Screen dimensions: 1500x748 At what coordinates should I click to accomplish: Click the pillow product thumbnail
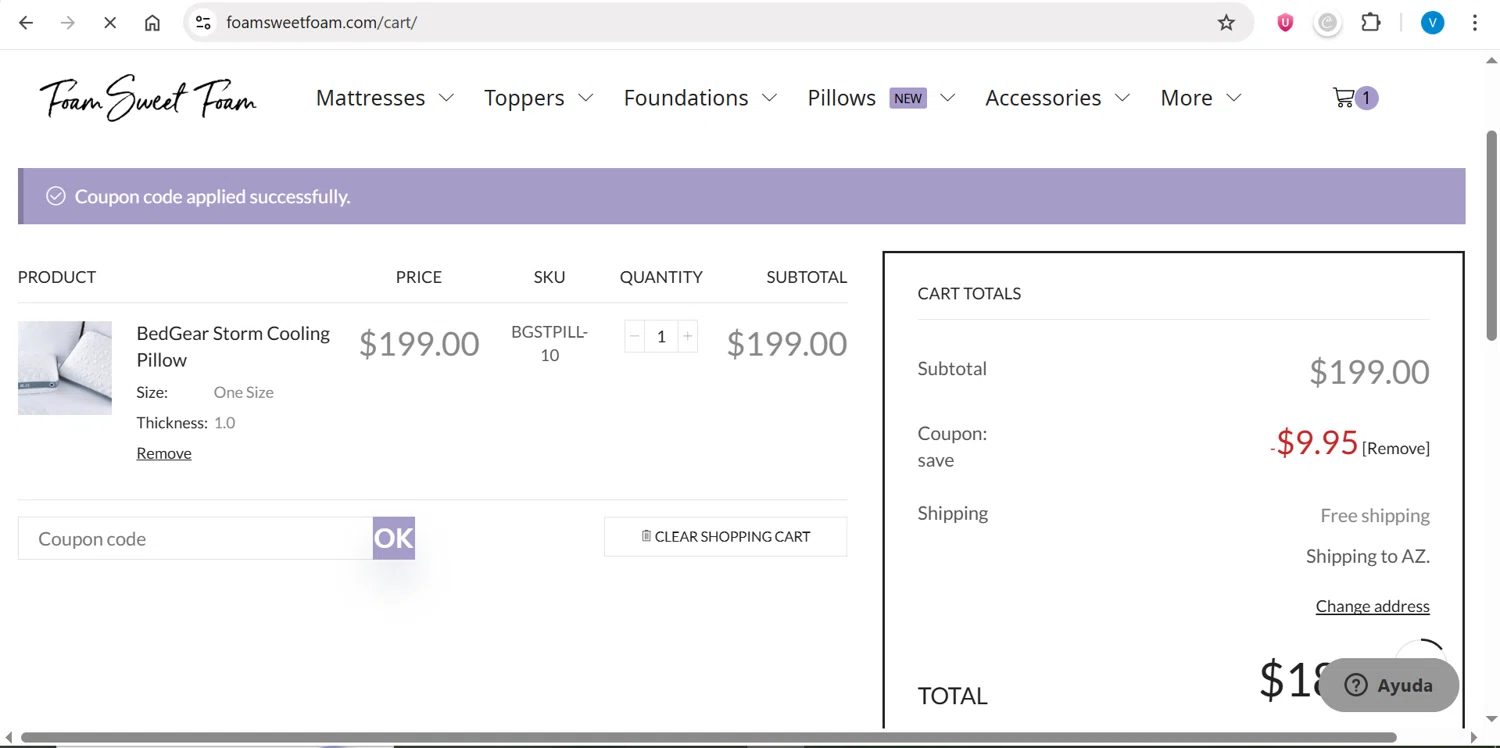coord(65,367)
